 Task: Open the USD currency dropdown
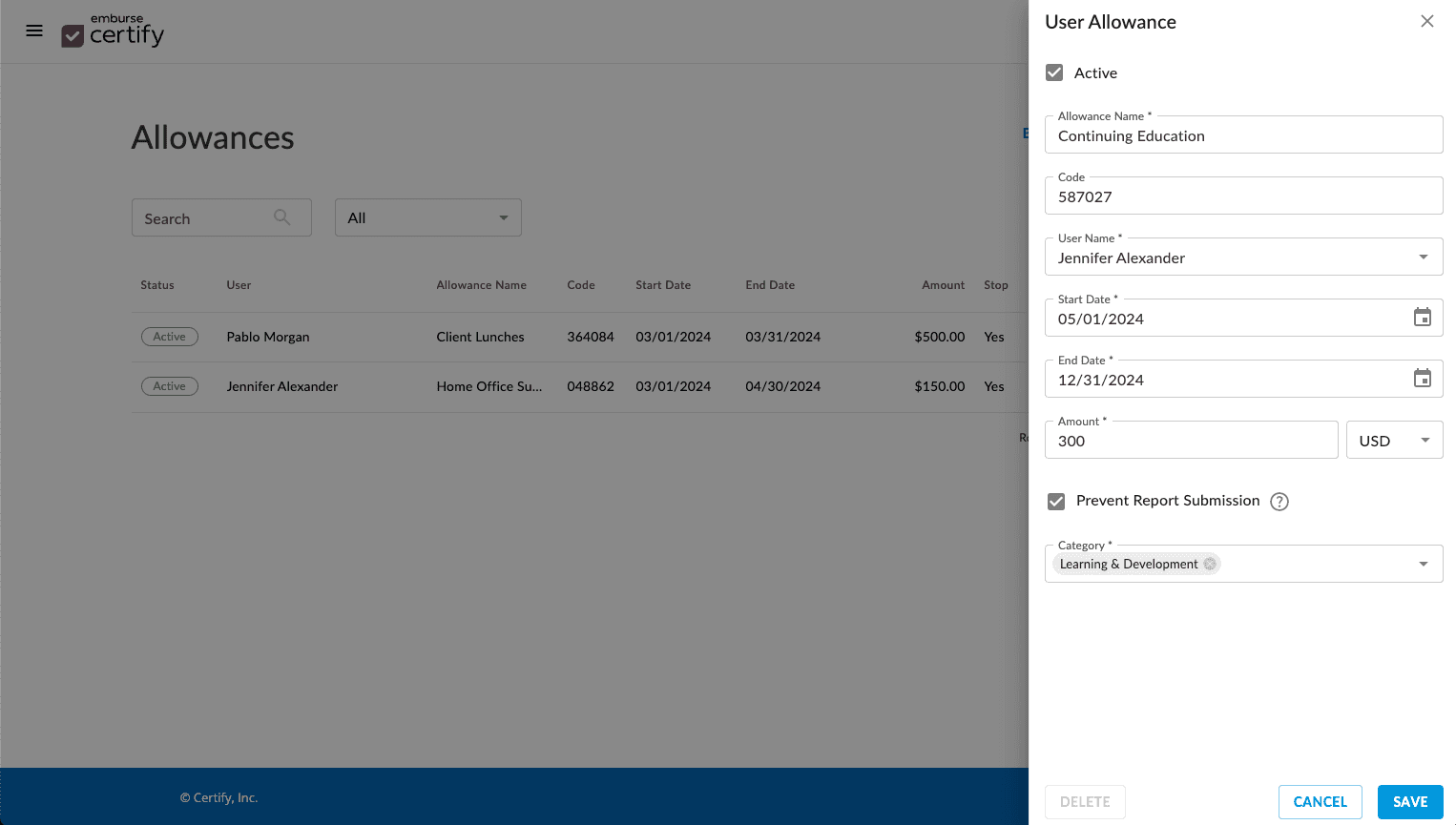pyautogui.click(x=1394, y=441)
